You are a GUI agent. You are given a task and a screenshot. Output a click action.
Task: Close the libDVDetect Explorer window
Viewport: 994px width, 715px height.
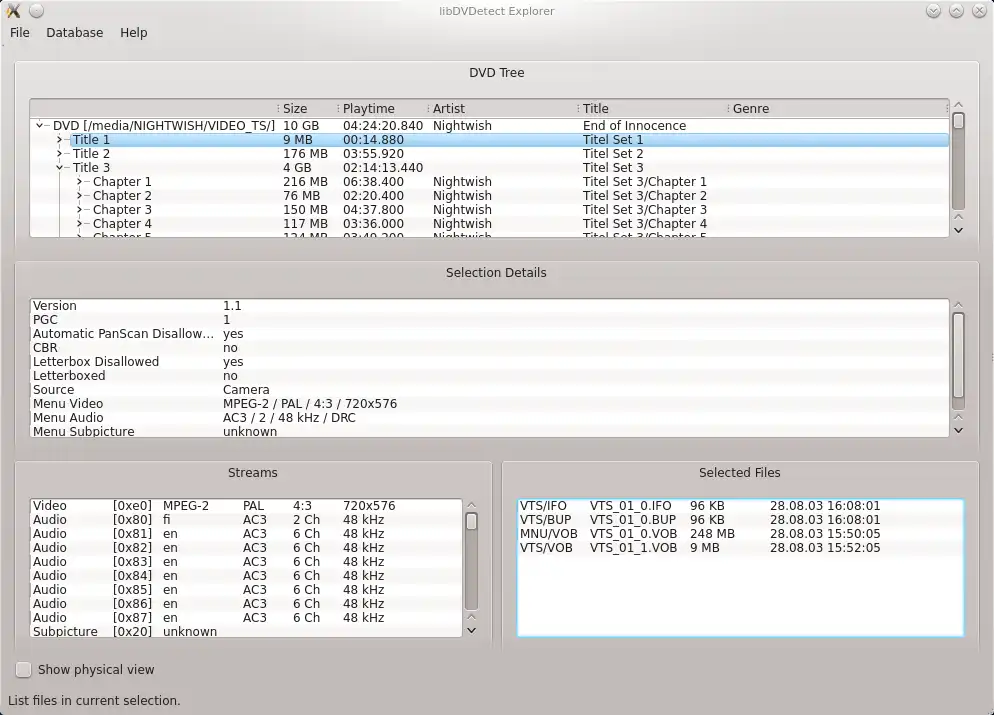pyautogui.click(x=979, y=11)
